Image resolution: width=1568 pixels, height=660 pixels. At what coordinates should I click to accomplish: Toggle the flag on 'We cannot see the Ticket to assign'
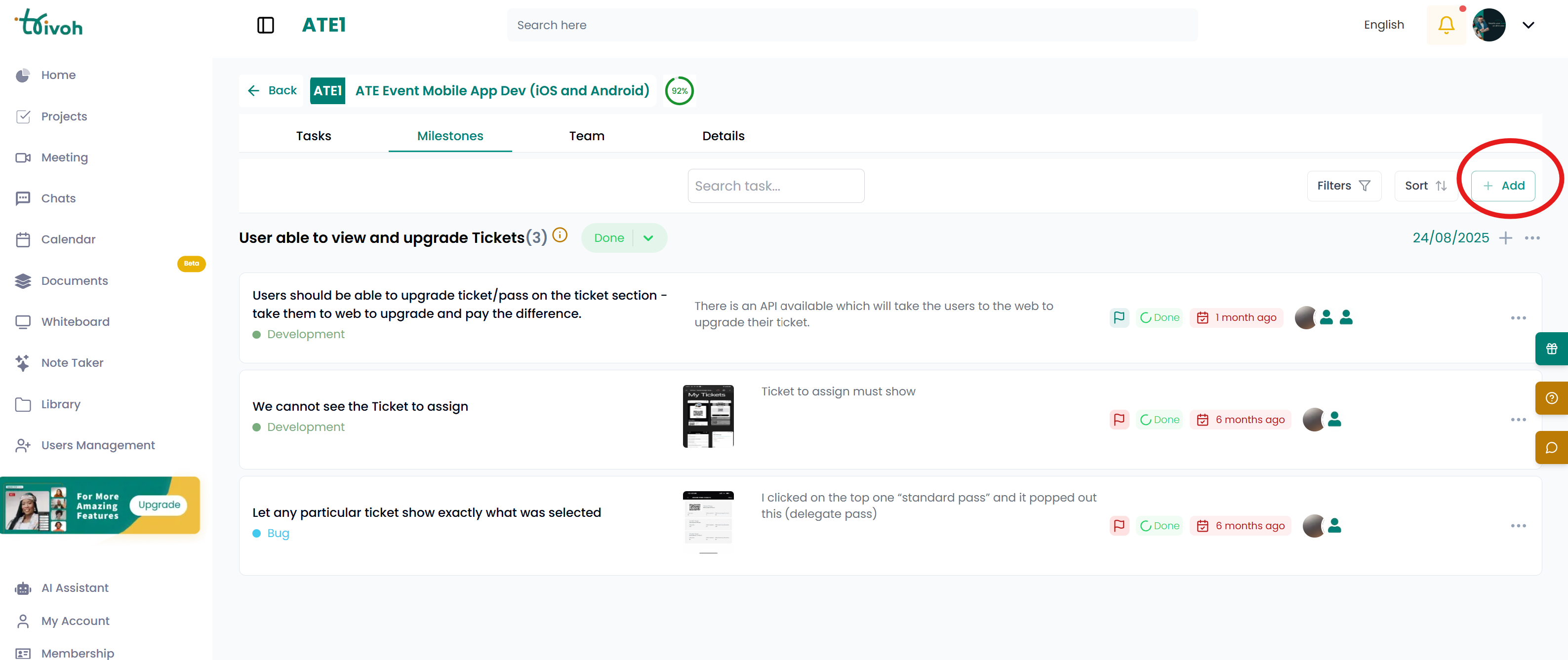tap(1119, 419)
